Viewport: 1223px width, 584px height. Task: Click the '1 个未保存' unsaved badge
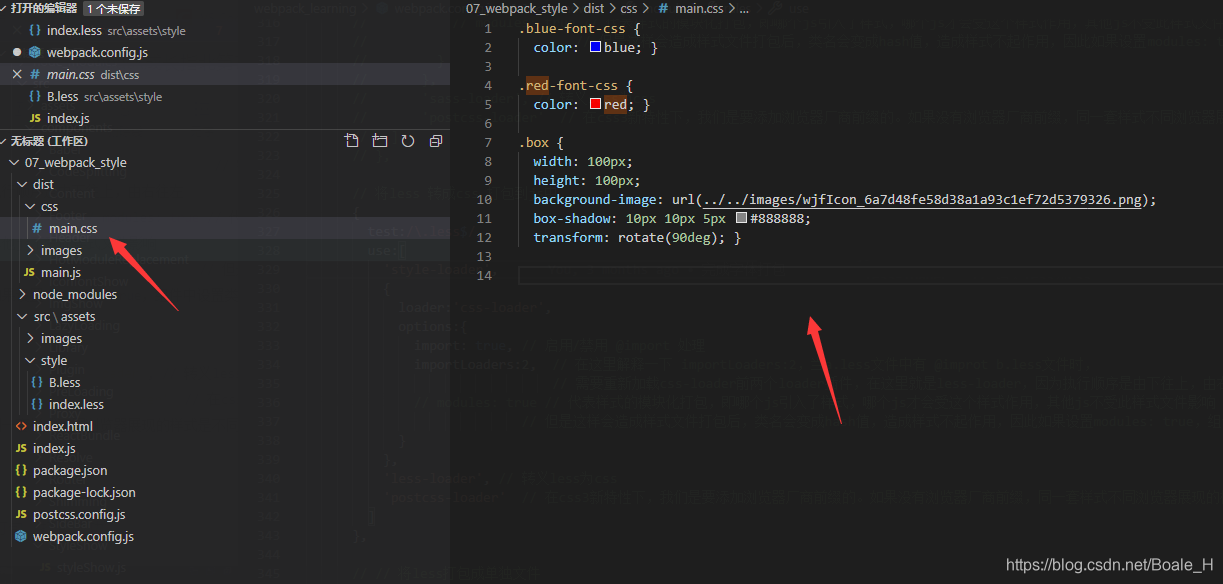click(x=114, y=8)
